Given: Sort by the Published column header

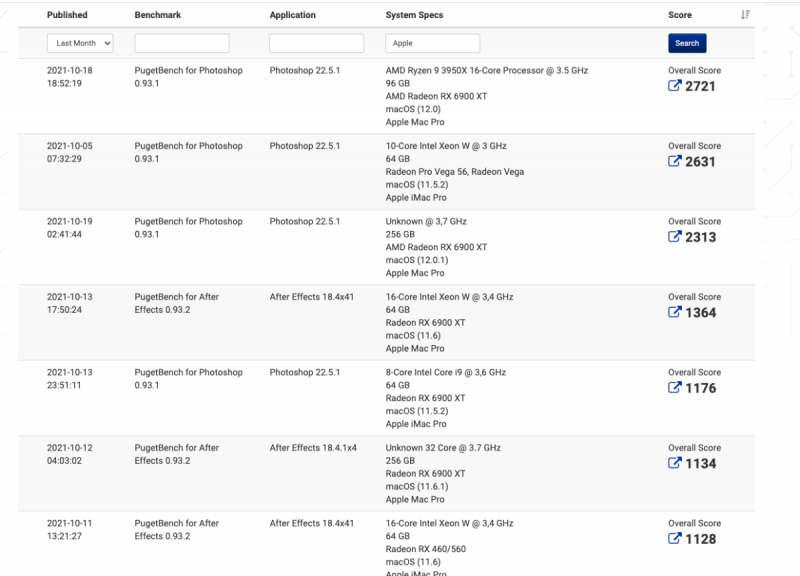Looking at the screenshot, I should tap(67, 15).
